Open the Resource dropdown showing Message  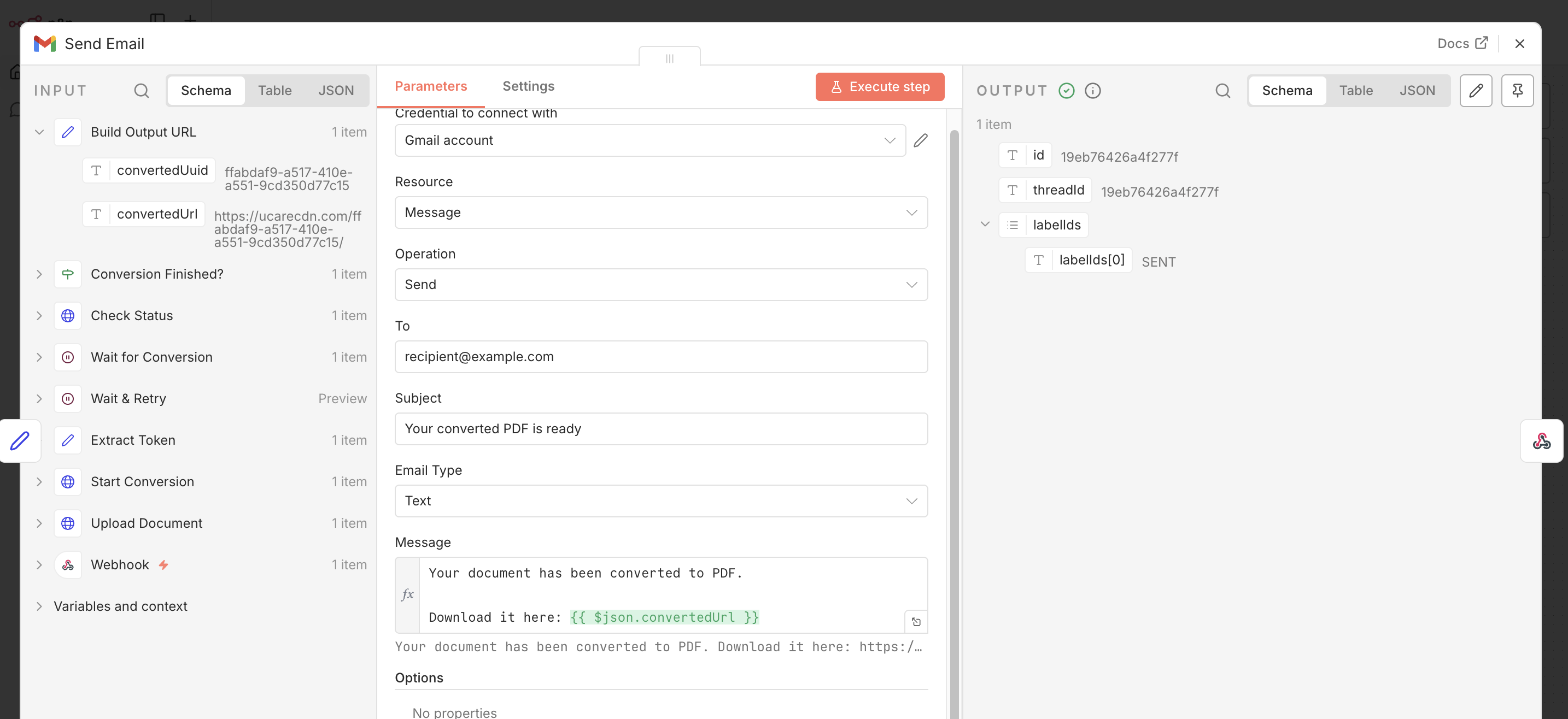(661, 213)
